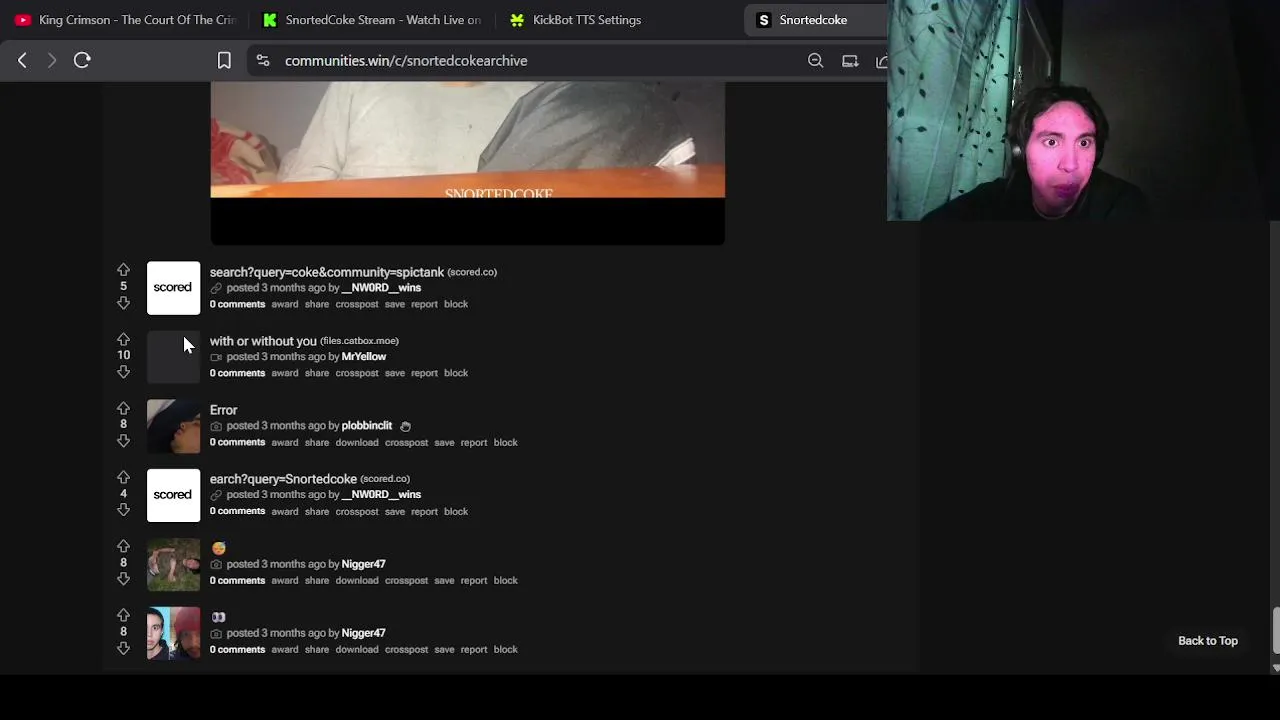The height and width of the screenshot is (720, 1280).
Task: Downvote the 'with or without you' post
Action: (123, 372)
